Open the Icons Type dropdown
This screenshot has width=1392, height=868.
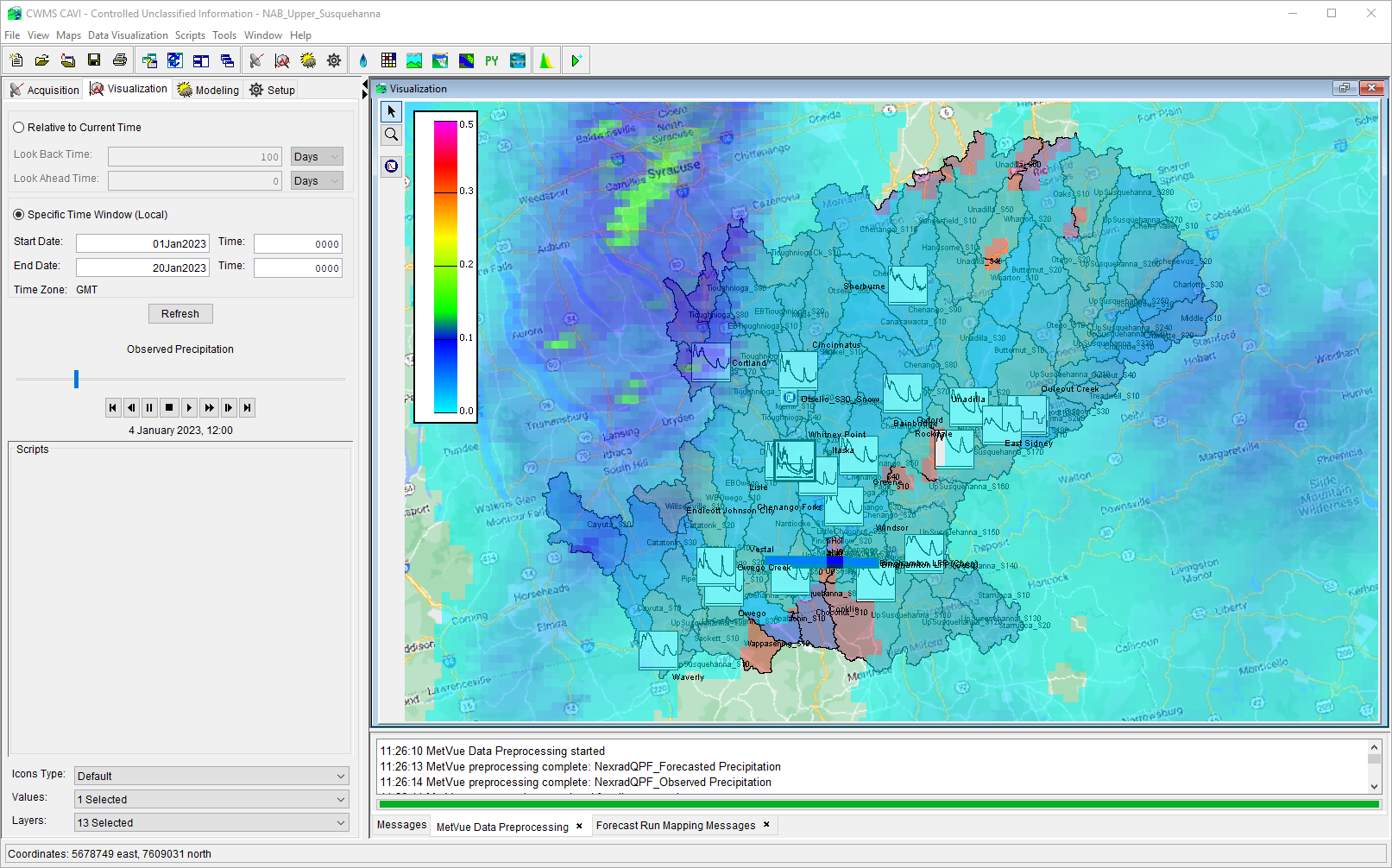[211, 776]
